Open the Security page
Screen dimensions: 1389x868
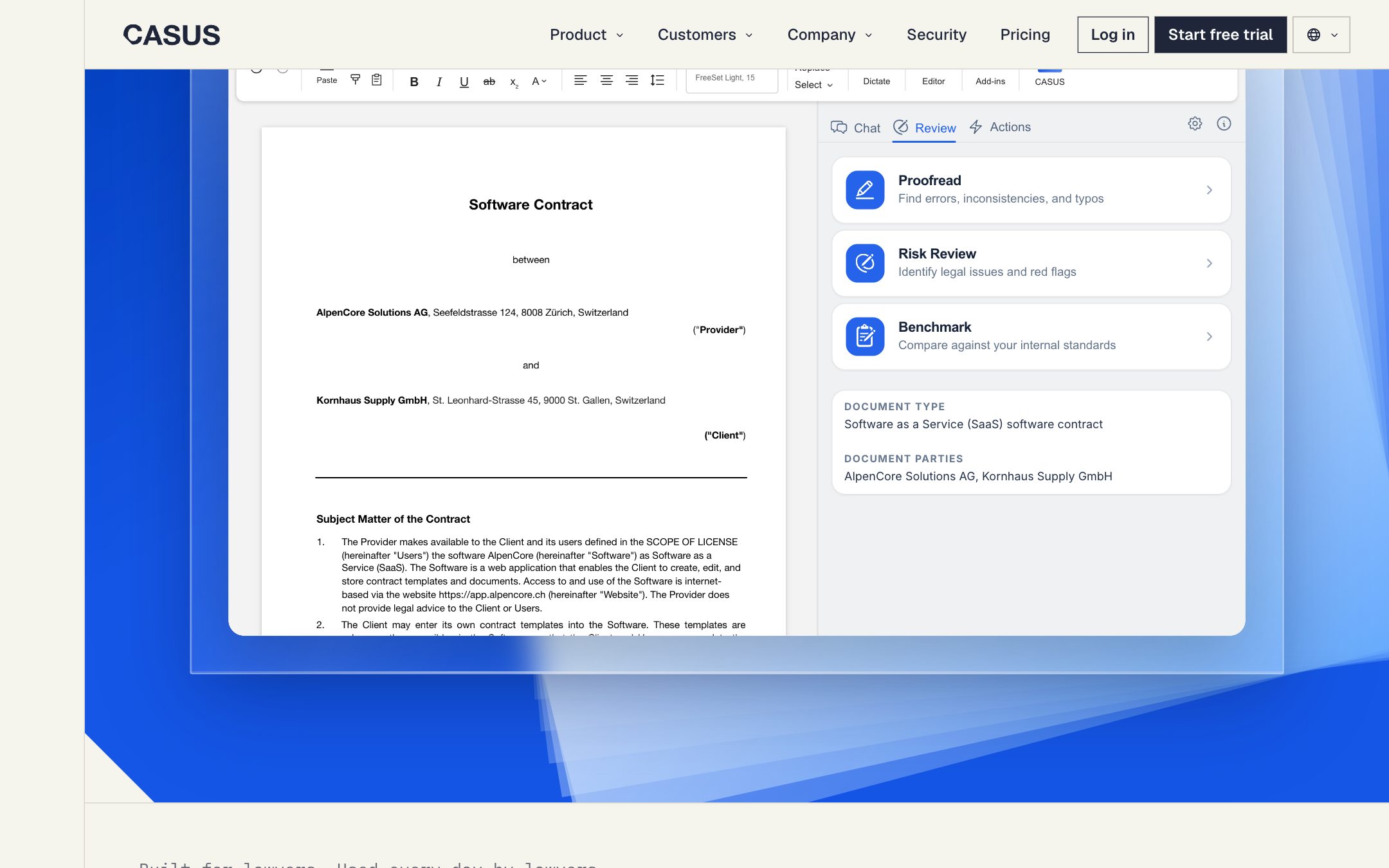point(936,35)
